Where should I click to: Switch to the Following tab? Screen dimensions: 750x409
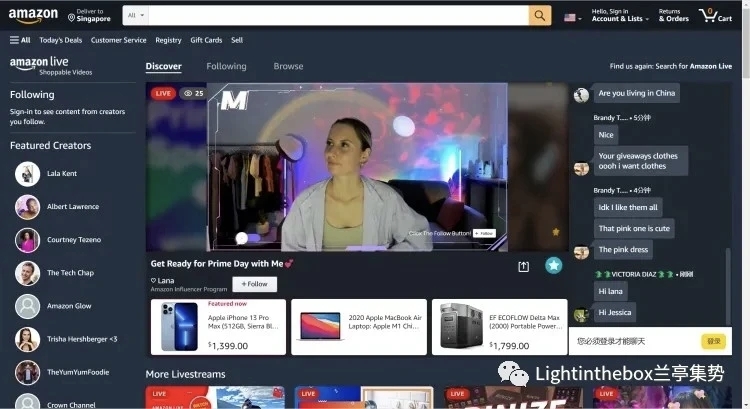point(226,66)
